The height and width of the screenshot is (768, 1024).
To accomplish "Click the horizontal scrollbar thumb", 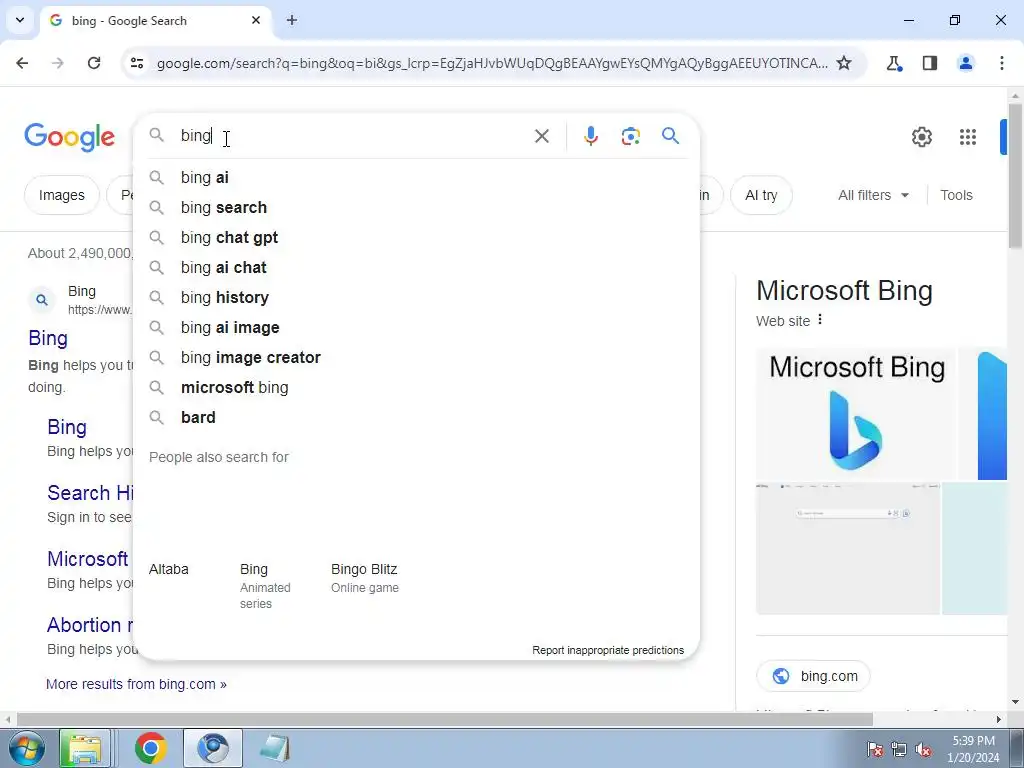I will (444, 719).
